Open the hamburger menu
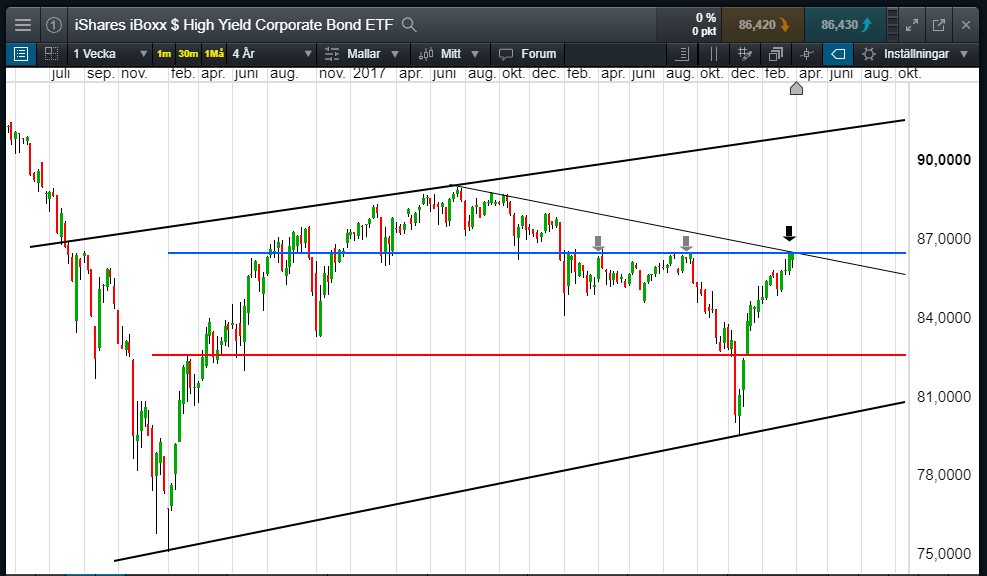The image size is (987, 576). click(23, 25)
